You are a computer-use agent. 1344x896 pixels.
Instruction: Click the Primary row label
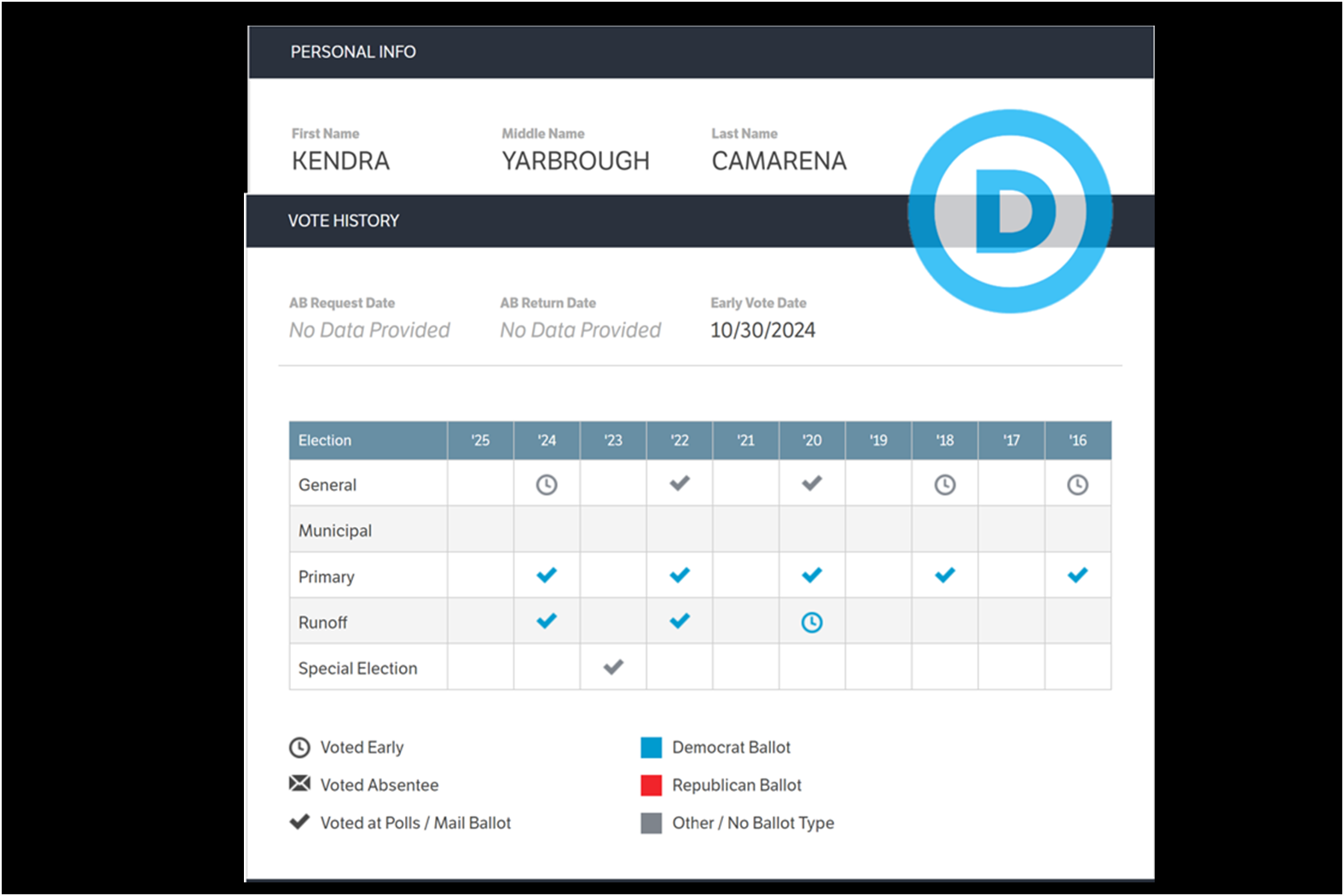tap(327, 577)
